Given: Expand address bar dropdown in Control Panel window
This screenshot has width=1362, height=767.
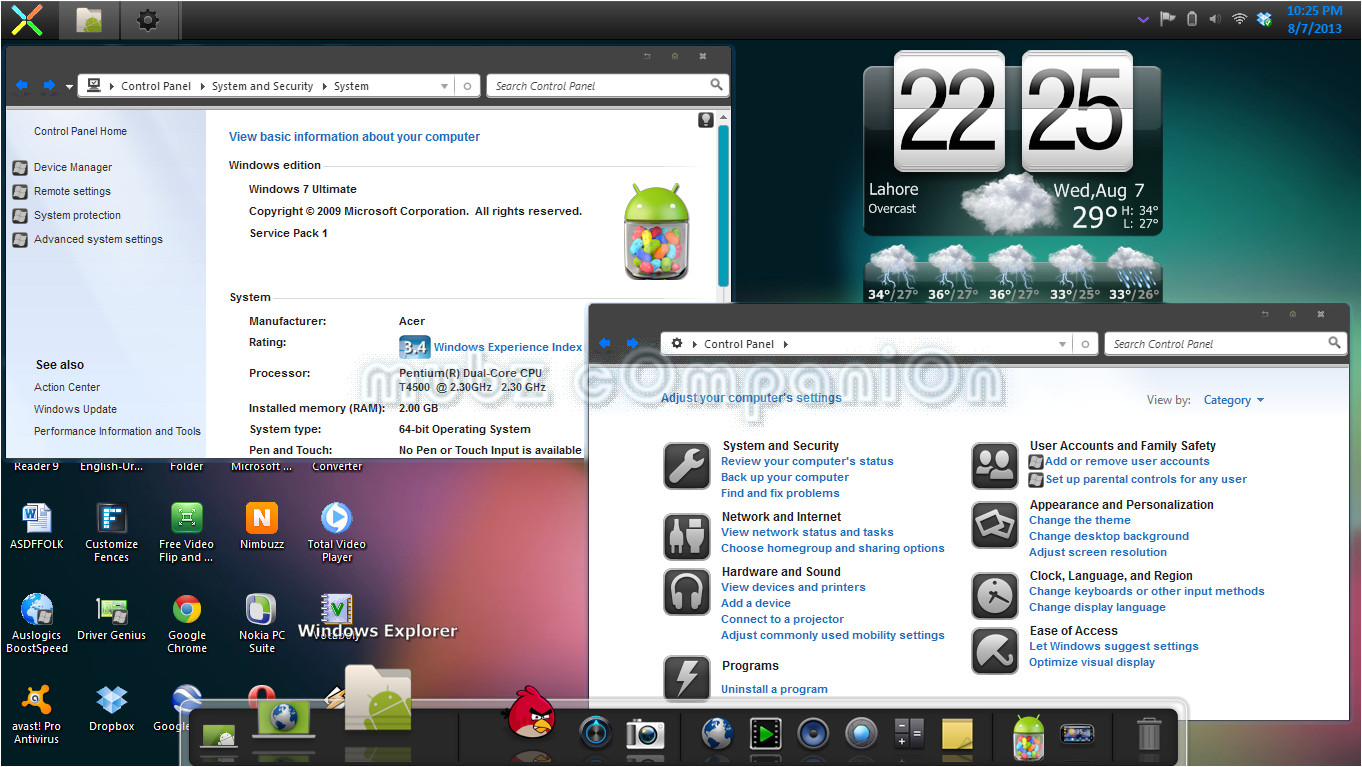Looking at the screenshot, I should point(1062,344).
